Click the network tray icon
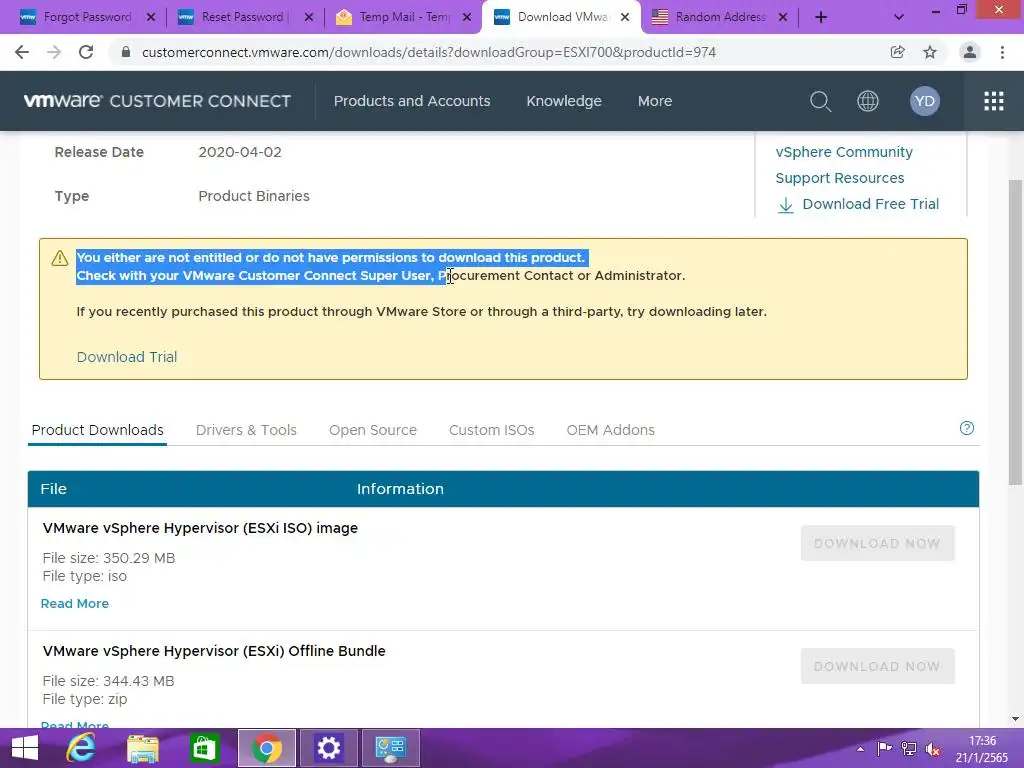 [908, 749]
